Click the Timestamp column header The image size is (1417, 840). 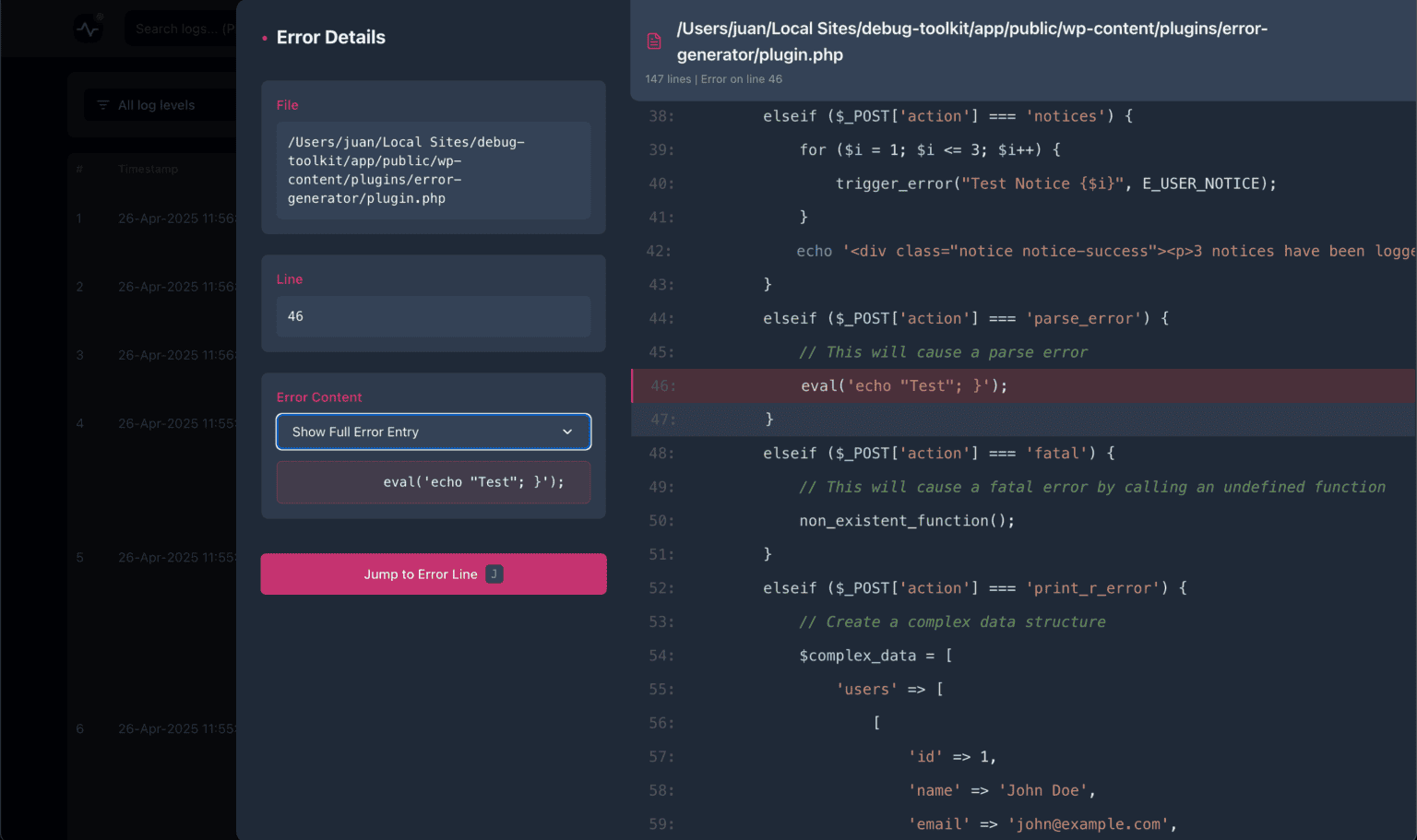pyautogui.click(x=148, y=169)
